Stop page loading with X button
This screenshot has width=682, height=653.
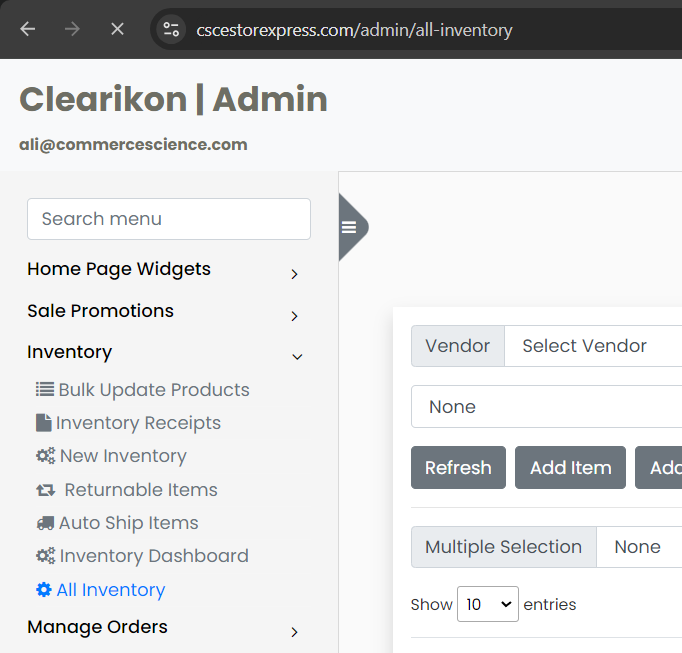click(117, 29)
